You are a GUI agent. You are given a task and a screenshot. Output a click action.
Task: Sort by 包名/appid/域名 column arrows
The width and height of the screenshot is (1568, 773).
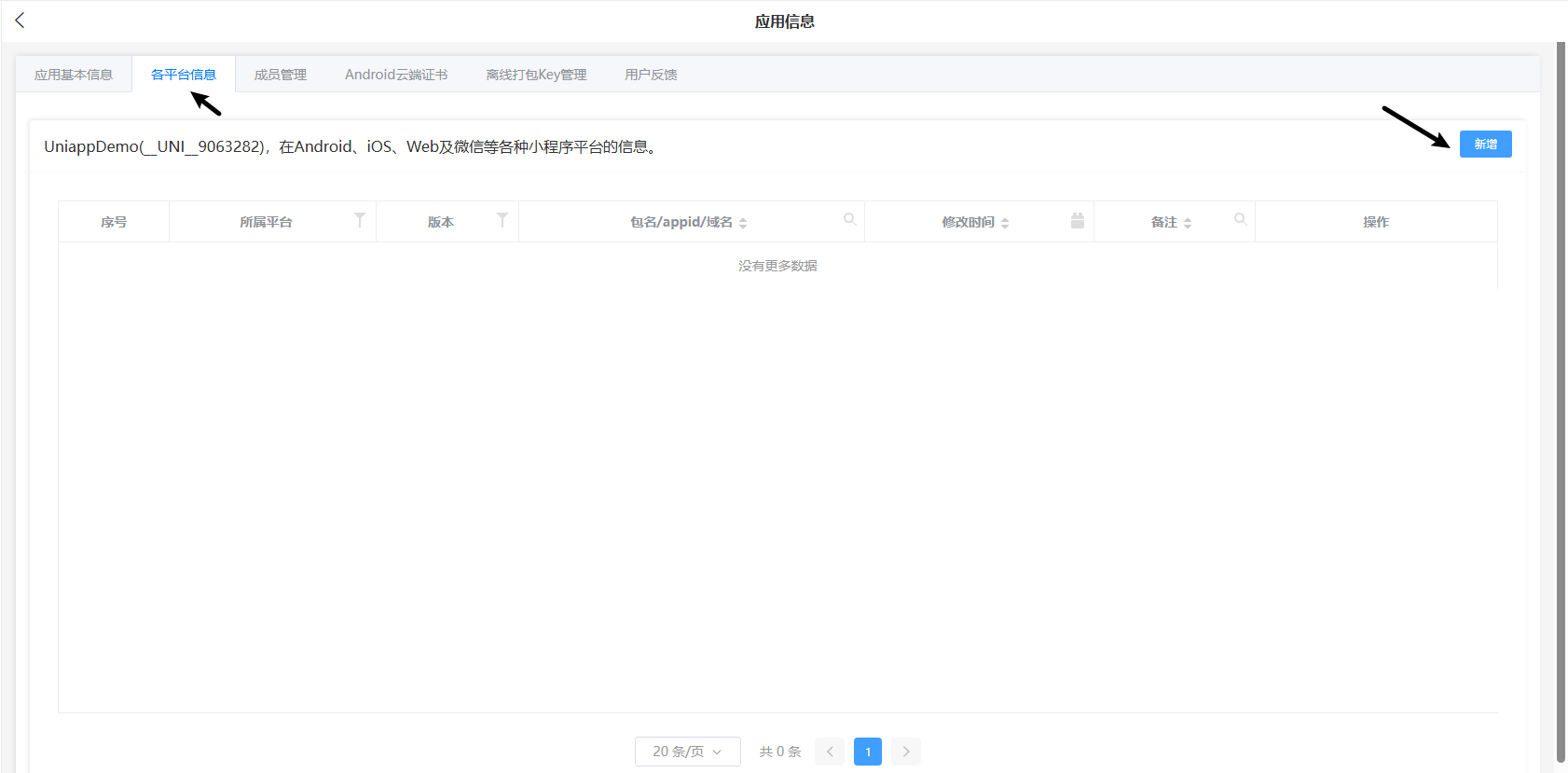click(743, 223)
